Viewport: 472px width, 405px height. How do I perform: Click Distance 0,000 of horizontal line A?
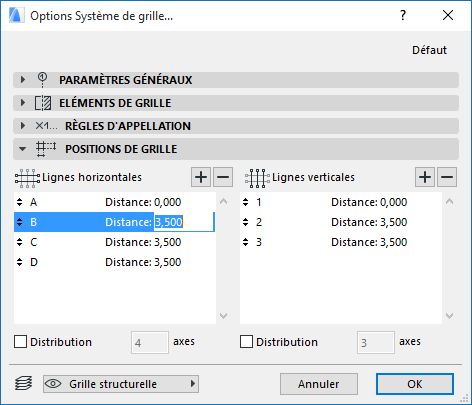point(143,202)
